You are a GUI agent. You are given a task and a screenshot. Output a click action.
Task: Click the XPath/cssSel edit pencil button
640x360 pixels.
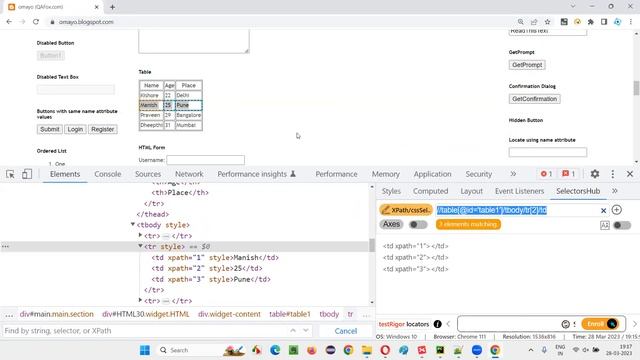406,210
